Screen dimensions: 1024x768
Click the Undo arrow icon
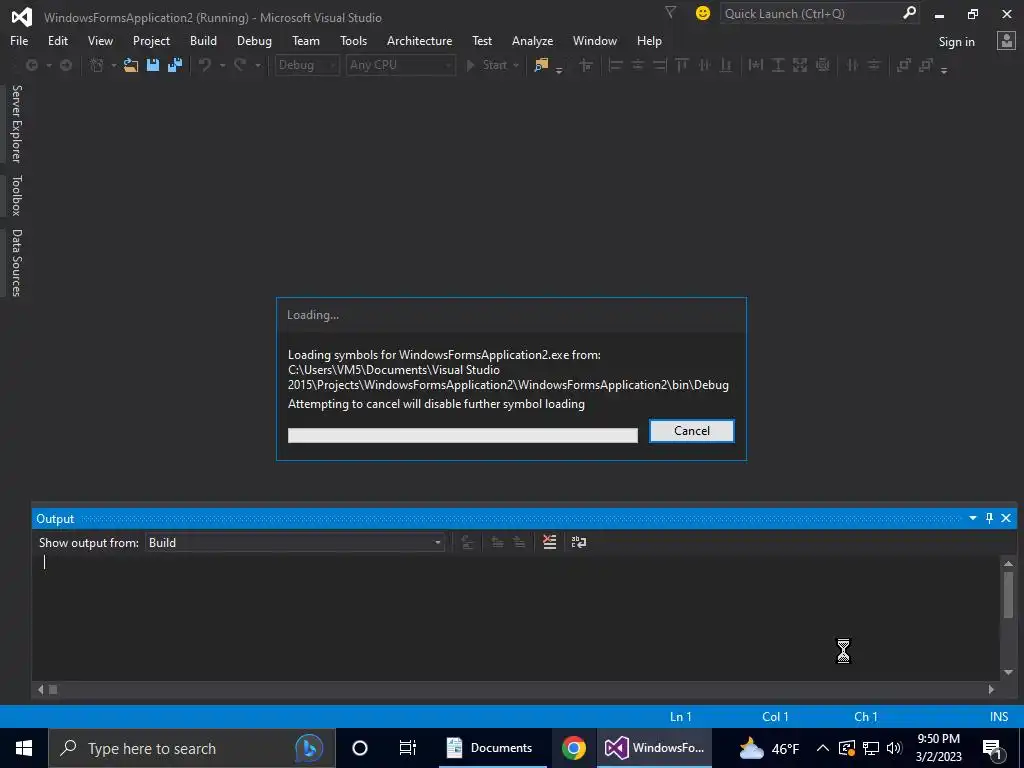tap(205, 65)
